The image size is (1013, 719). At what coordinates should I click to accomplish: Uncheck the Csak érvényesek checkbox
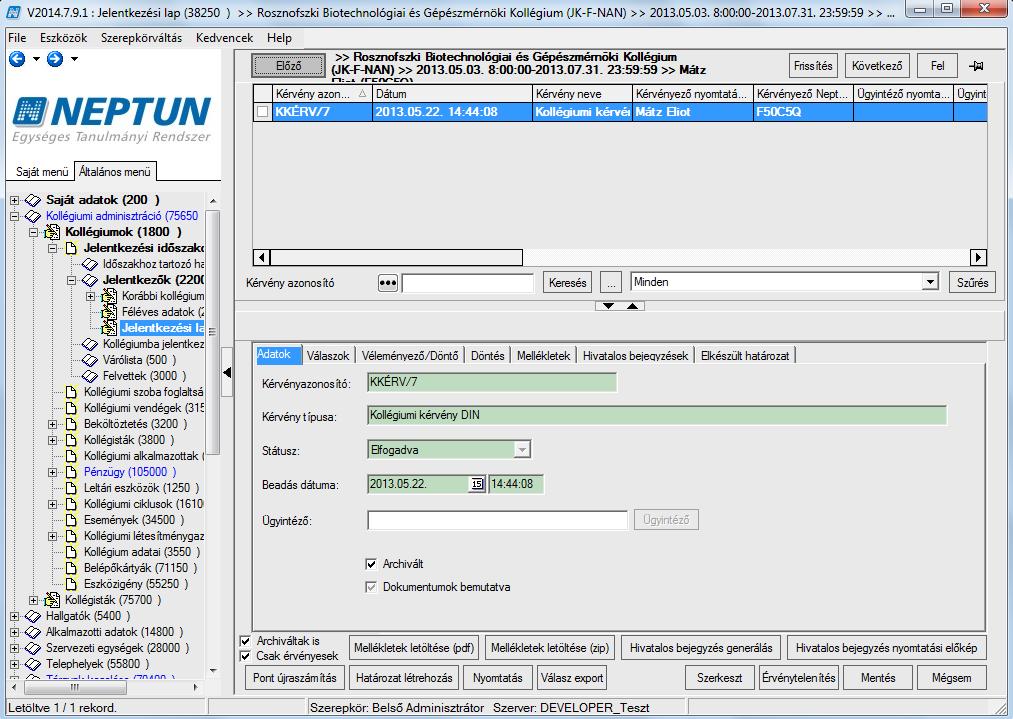pyautogui.click(x=245, y=656)
